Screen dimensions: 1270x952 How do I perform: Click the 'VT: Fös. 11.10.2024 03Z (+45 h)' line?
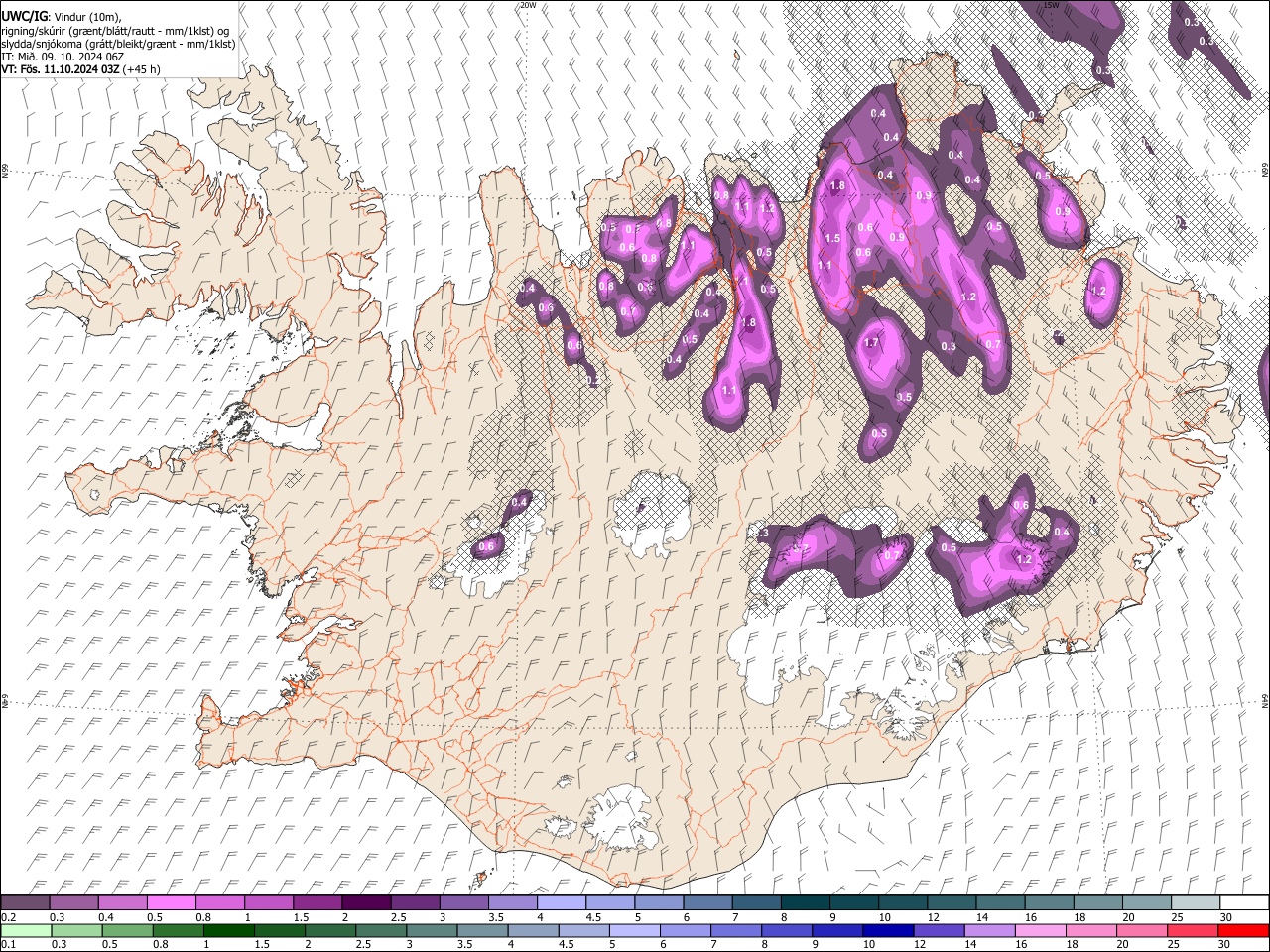coord(80,69)
